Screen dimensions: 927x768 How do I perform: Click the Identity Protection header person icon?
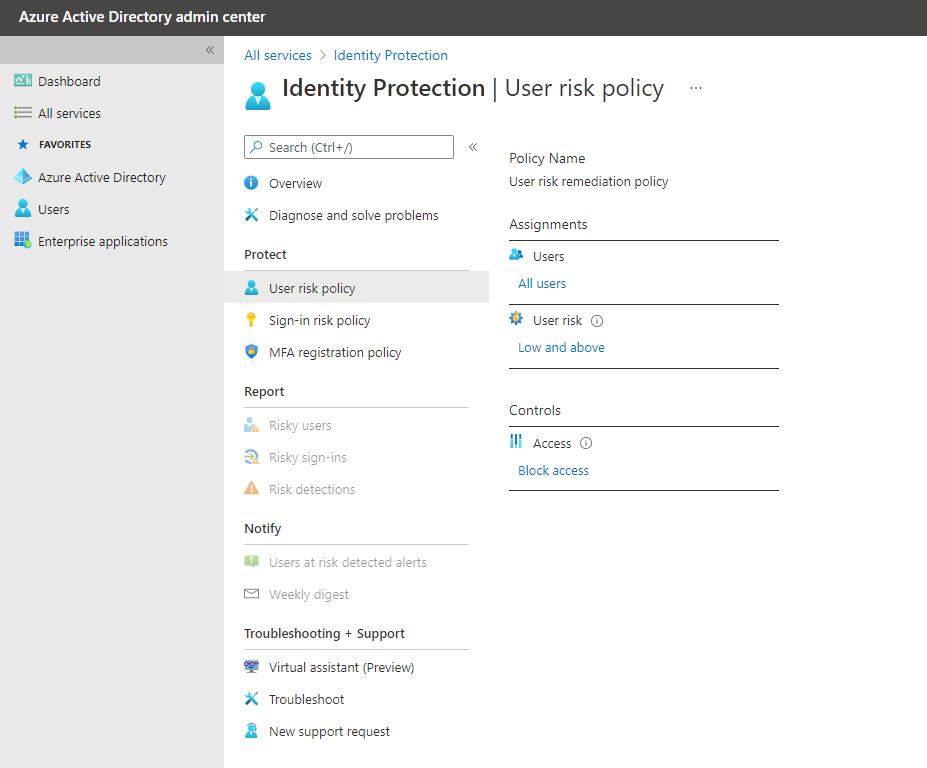click(258, 96)
